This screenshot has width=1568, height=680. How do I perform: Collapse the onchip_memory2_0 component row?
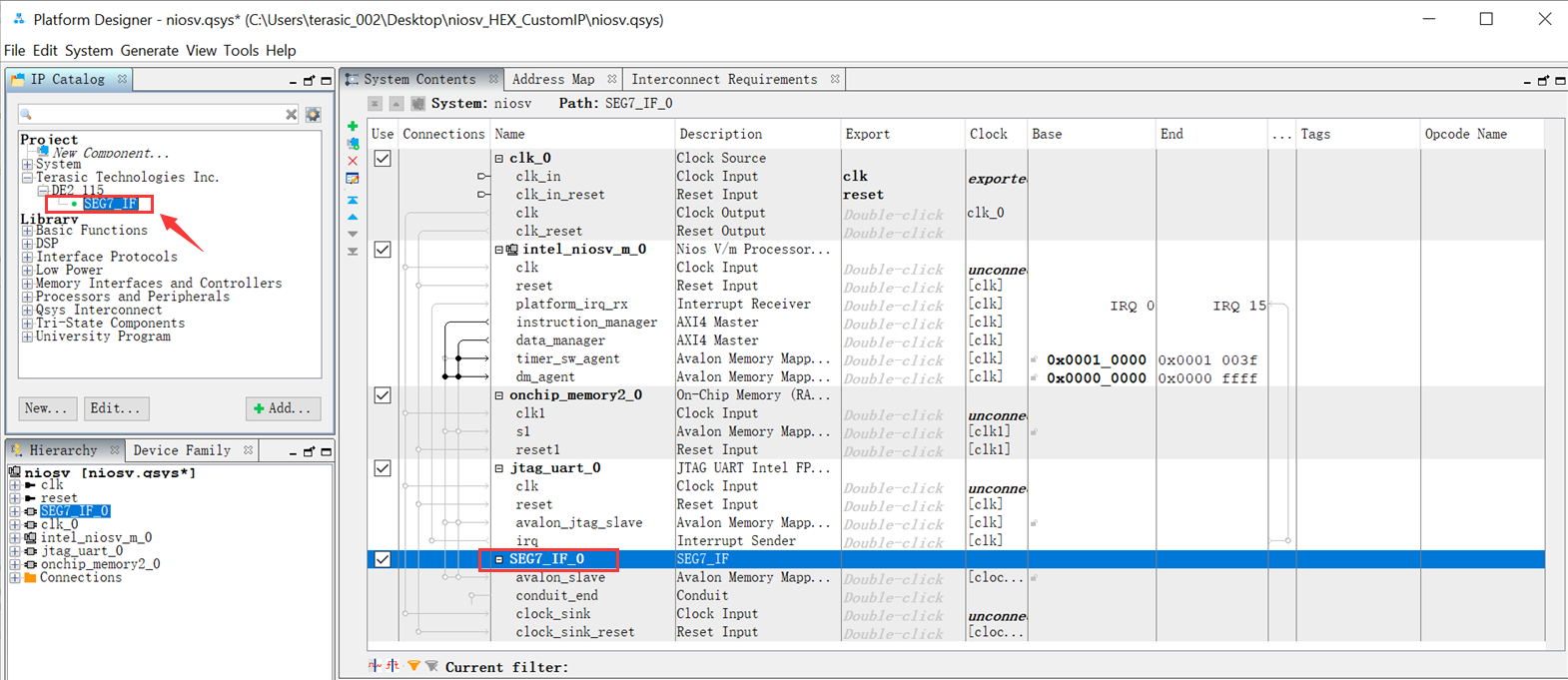(x=499, y=395)
